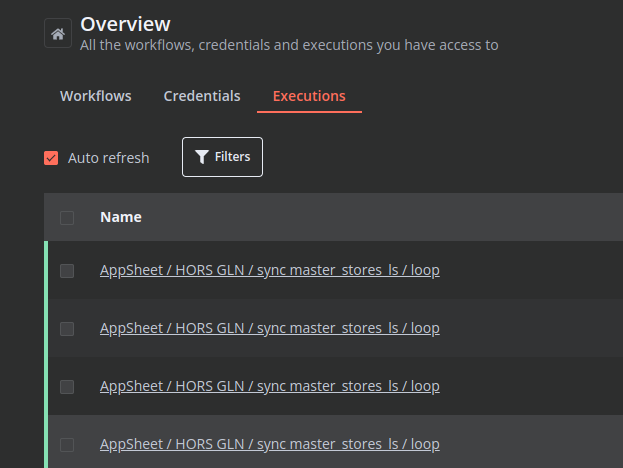623x468 pixels.
Task: Click the Overview page title
Action: click(x=125, y=24)
